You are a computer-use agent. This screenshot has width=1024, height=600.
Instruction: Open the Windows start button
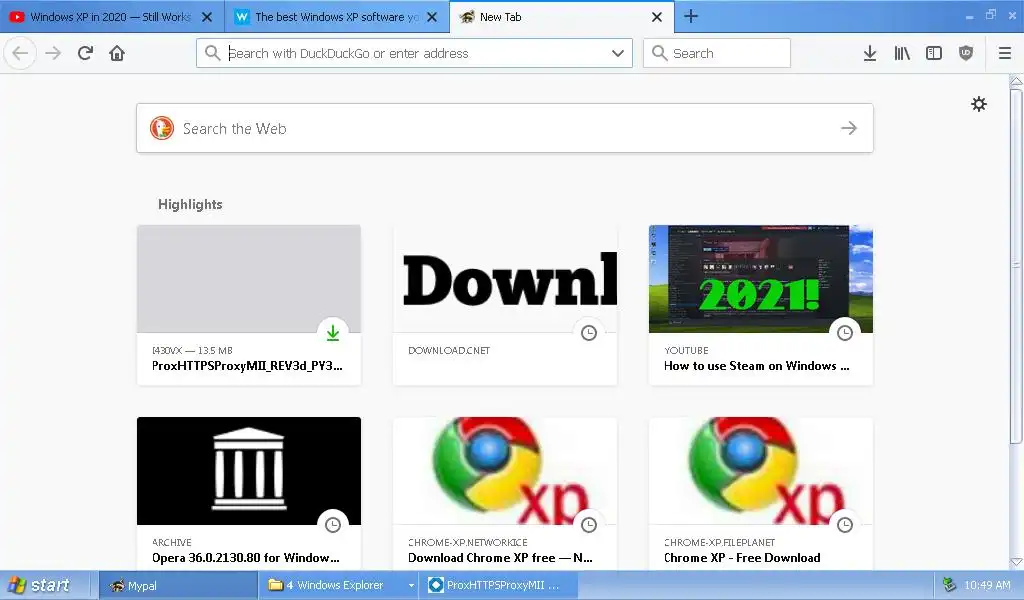point(39,585)
